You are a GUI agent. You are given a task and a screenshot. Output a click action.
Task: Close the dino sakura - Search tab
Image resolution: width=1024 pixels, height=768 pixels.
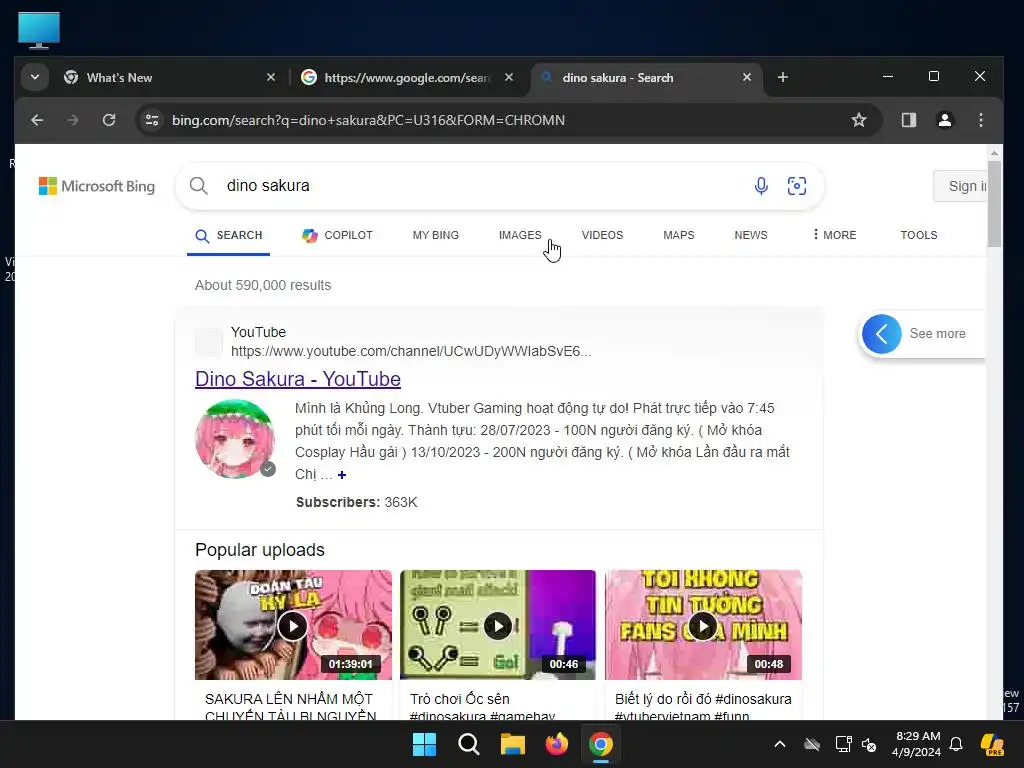746,78
